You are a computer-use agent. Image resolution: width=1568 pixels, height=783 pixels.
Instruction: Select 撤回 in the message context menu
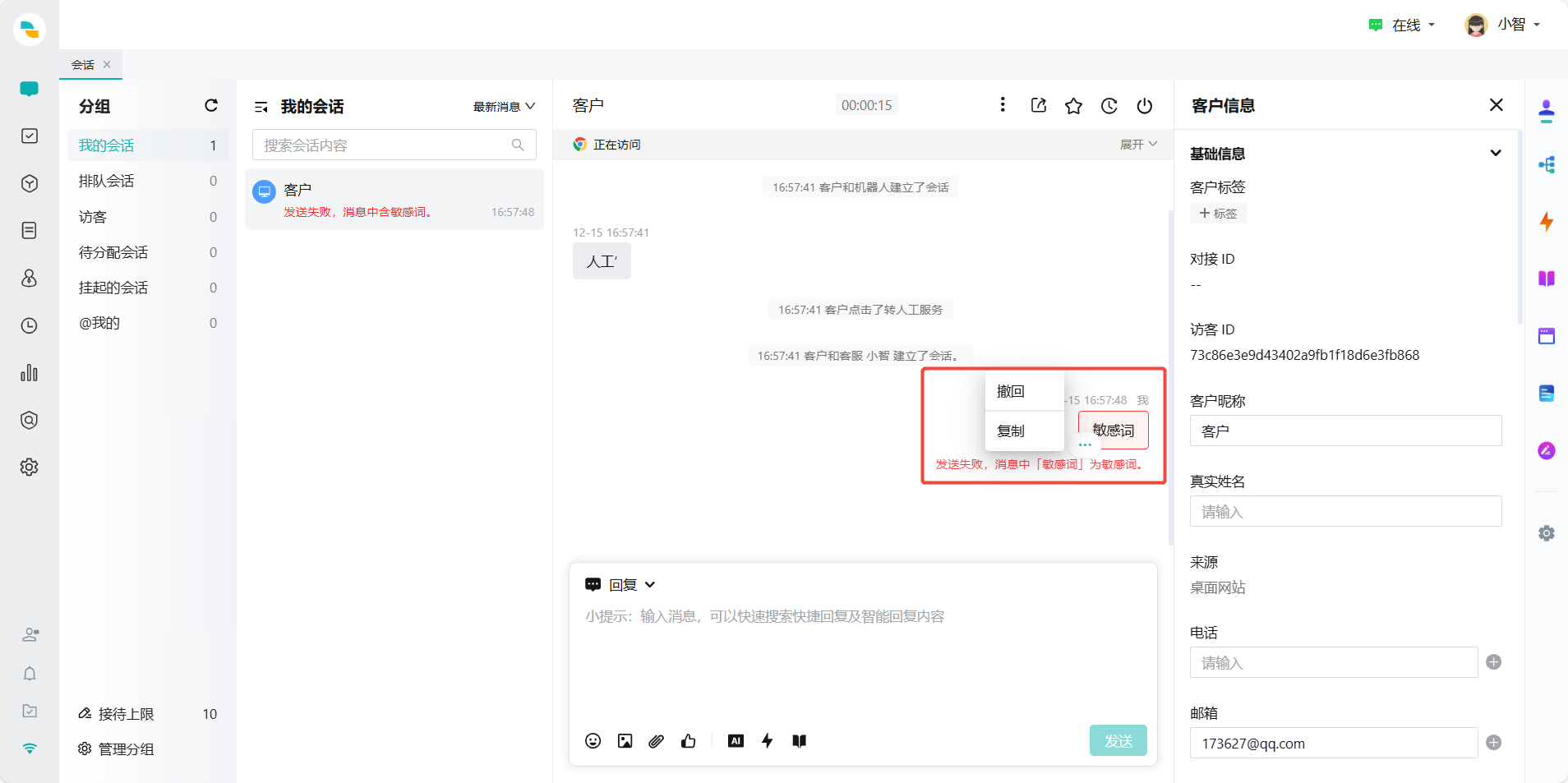(1011, 392)
